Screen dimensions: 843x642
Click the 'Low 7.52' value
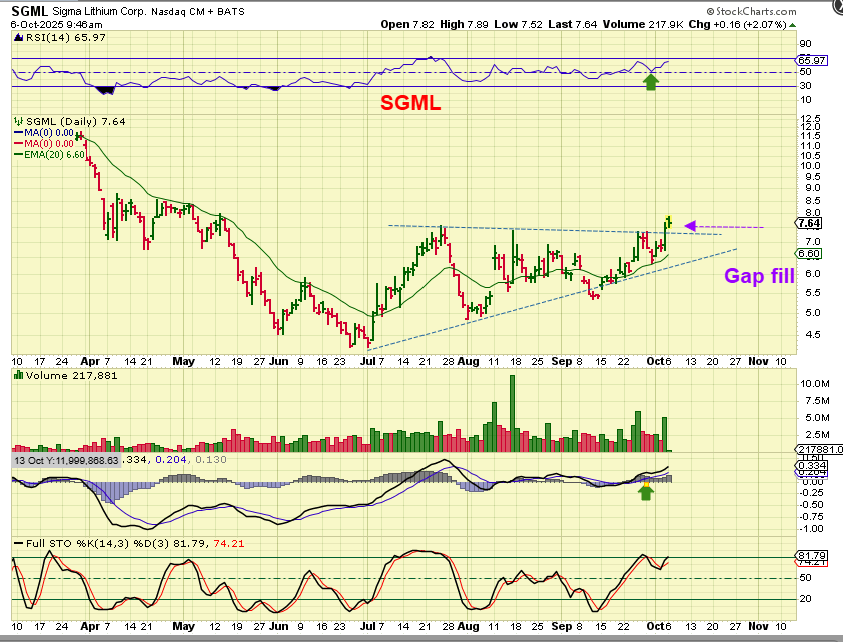(x=518, y=24)
